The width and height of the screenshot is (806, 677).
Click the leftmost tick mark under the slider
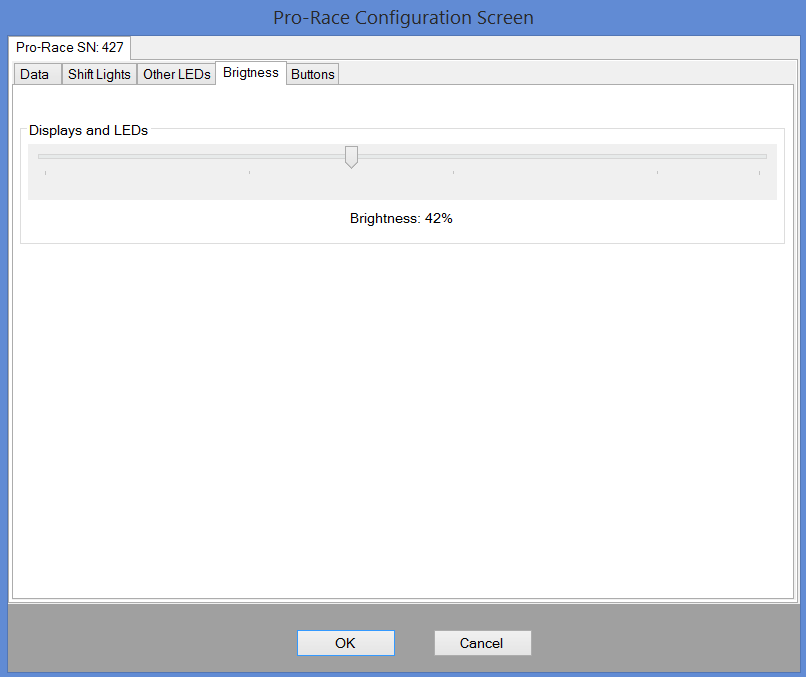(x=46, y=173)
